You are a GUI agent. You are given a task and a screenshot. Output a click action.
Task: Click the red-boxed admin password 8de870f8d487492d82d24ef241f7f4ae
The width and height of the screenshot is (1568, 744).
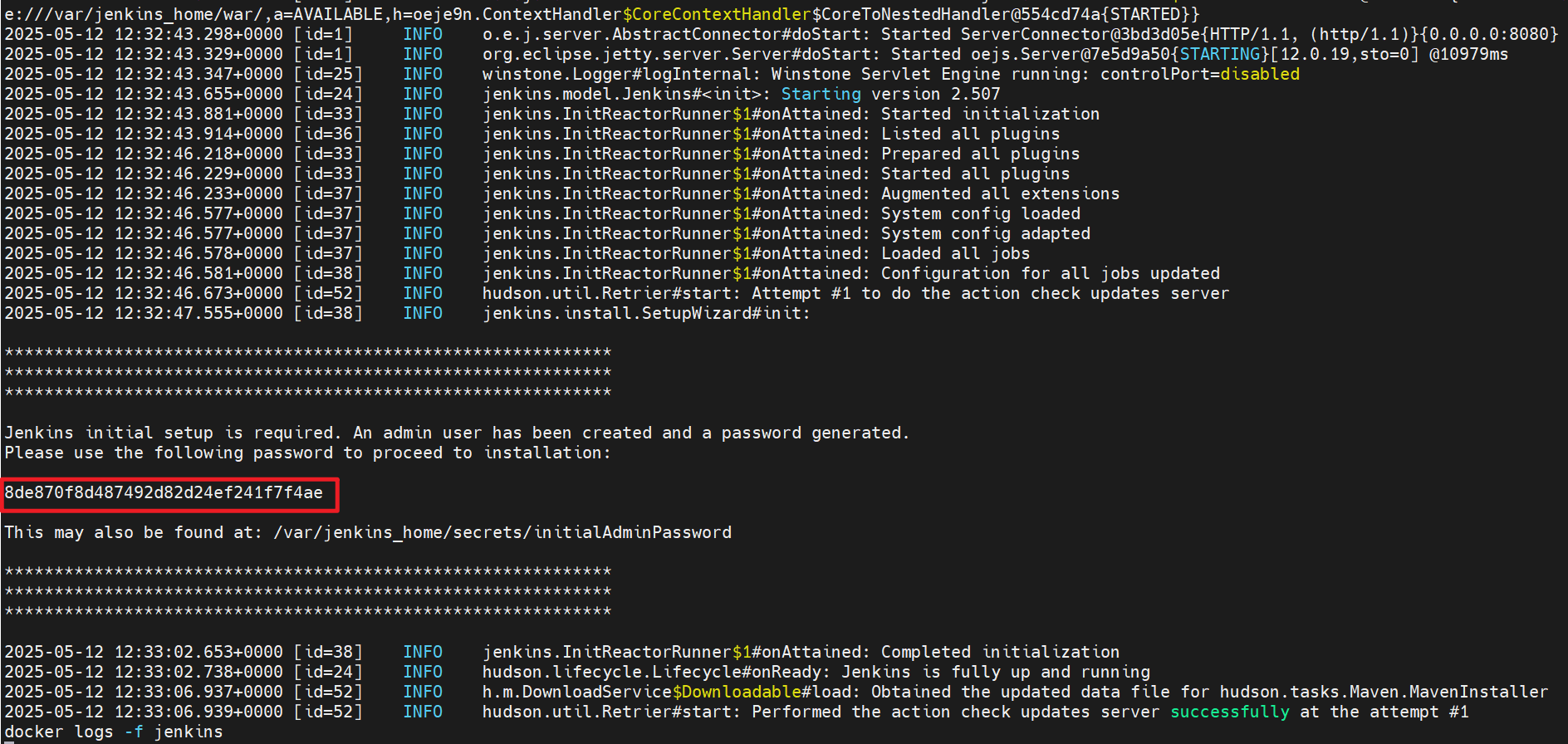164,493
